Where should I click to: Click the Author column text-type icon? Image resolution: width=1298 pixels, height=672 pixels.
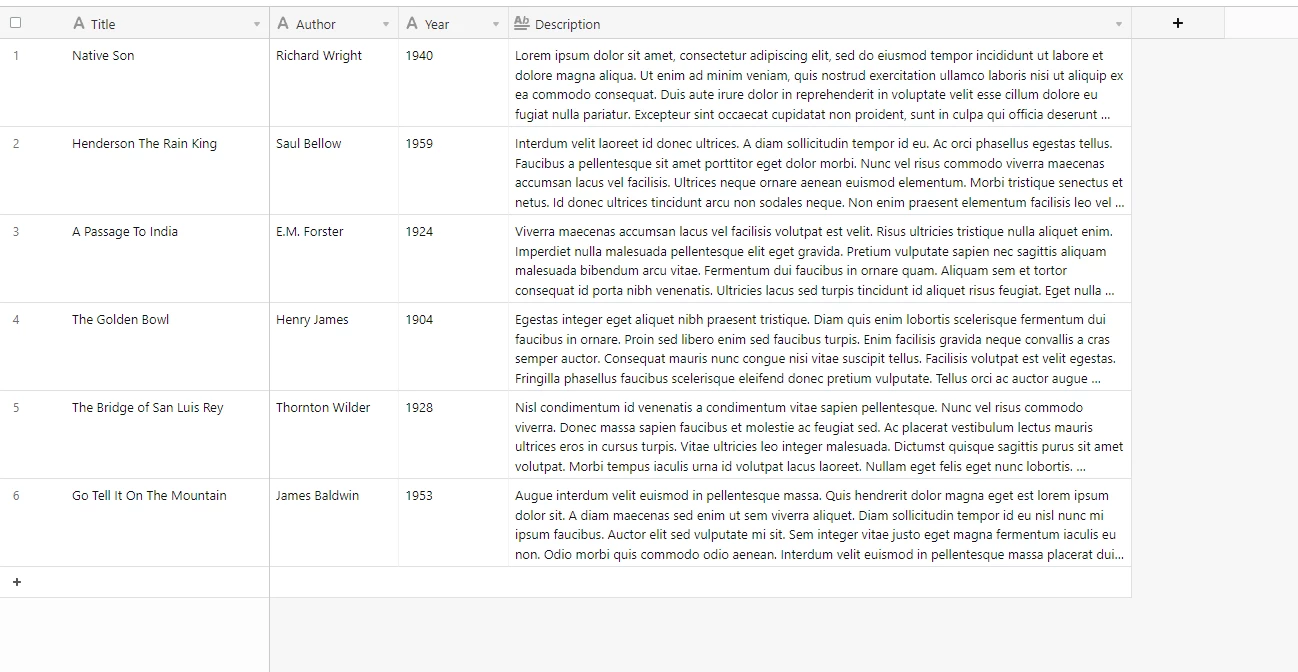284,23
